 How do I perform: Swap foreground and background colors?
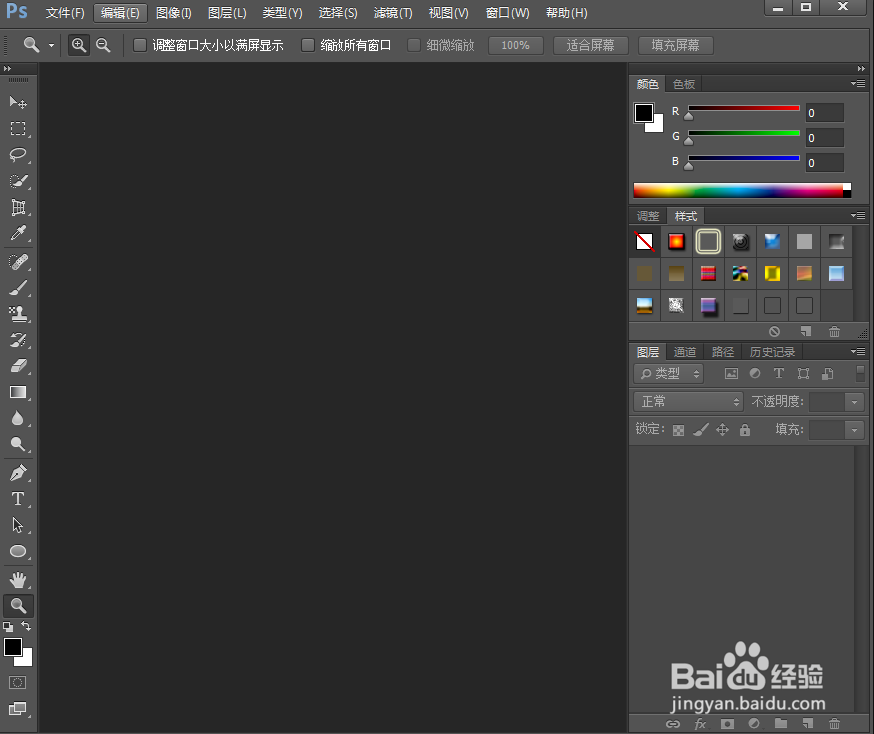[x=26, y=626]
